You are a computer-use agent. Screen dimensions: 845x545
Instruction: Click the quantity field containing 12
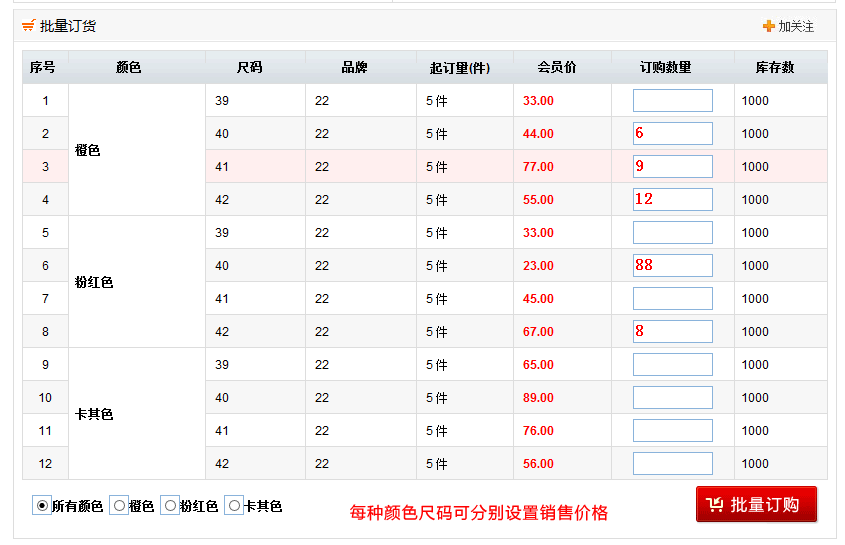673,199
